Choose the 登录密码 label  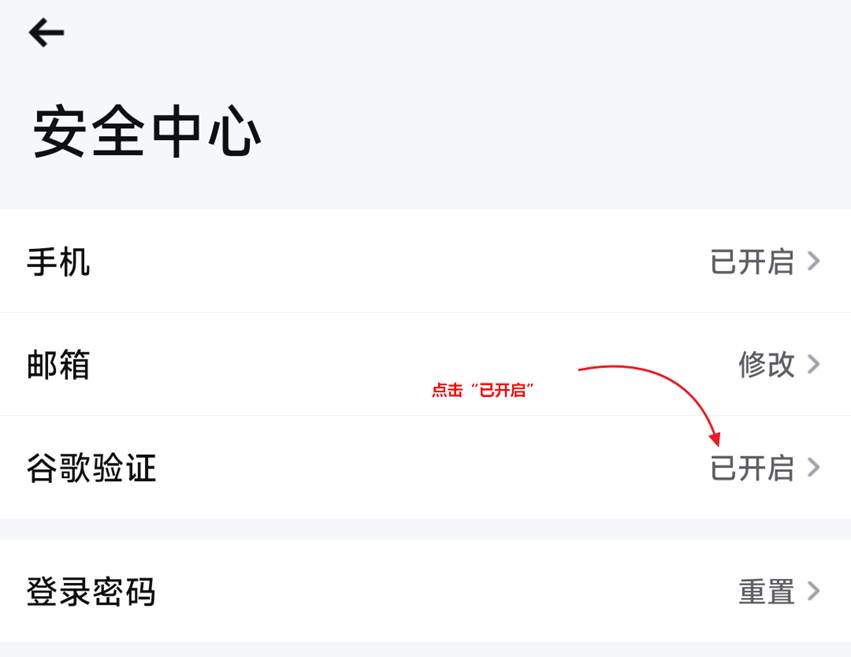click(x=92, y=592)
